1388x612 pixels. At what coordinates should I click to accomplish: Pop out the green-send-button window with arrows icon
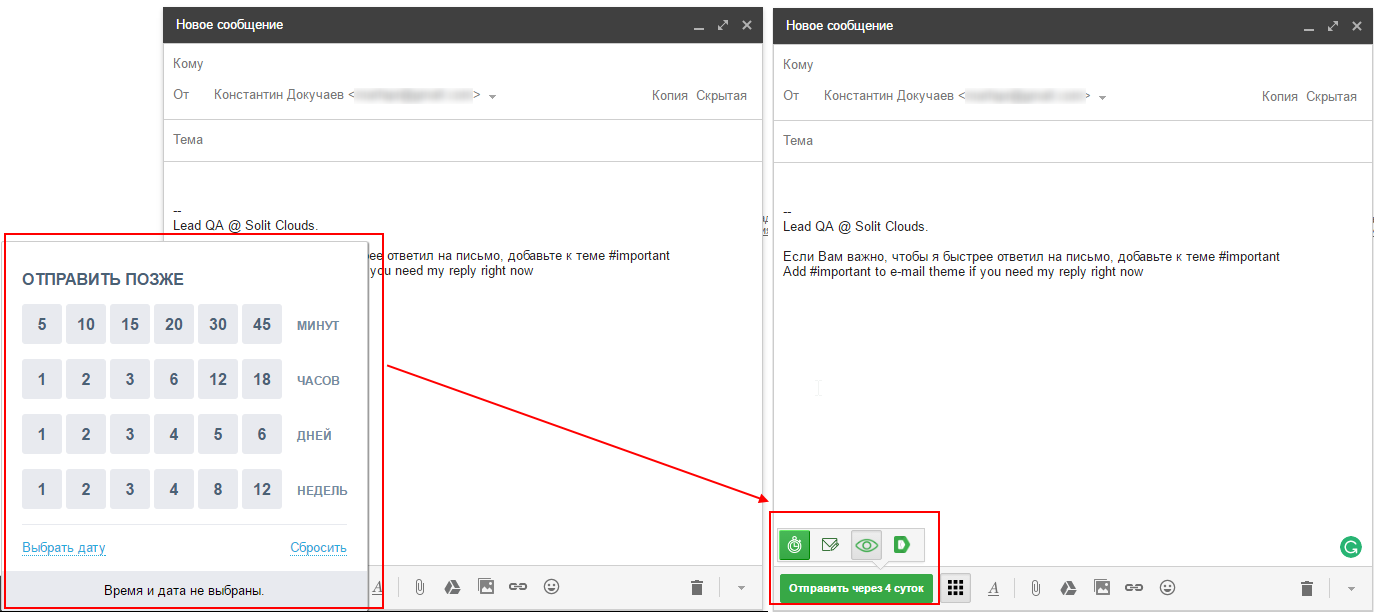[x=1333, y=26]
